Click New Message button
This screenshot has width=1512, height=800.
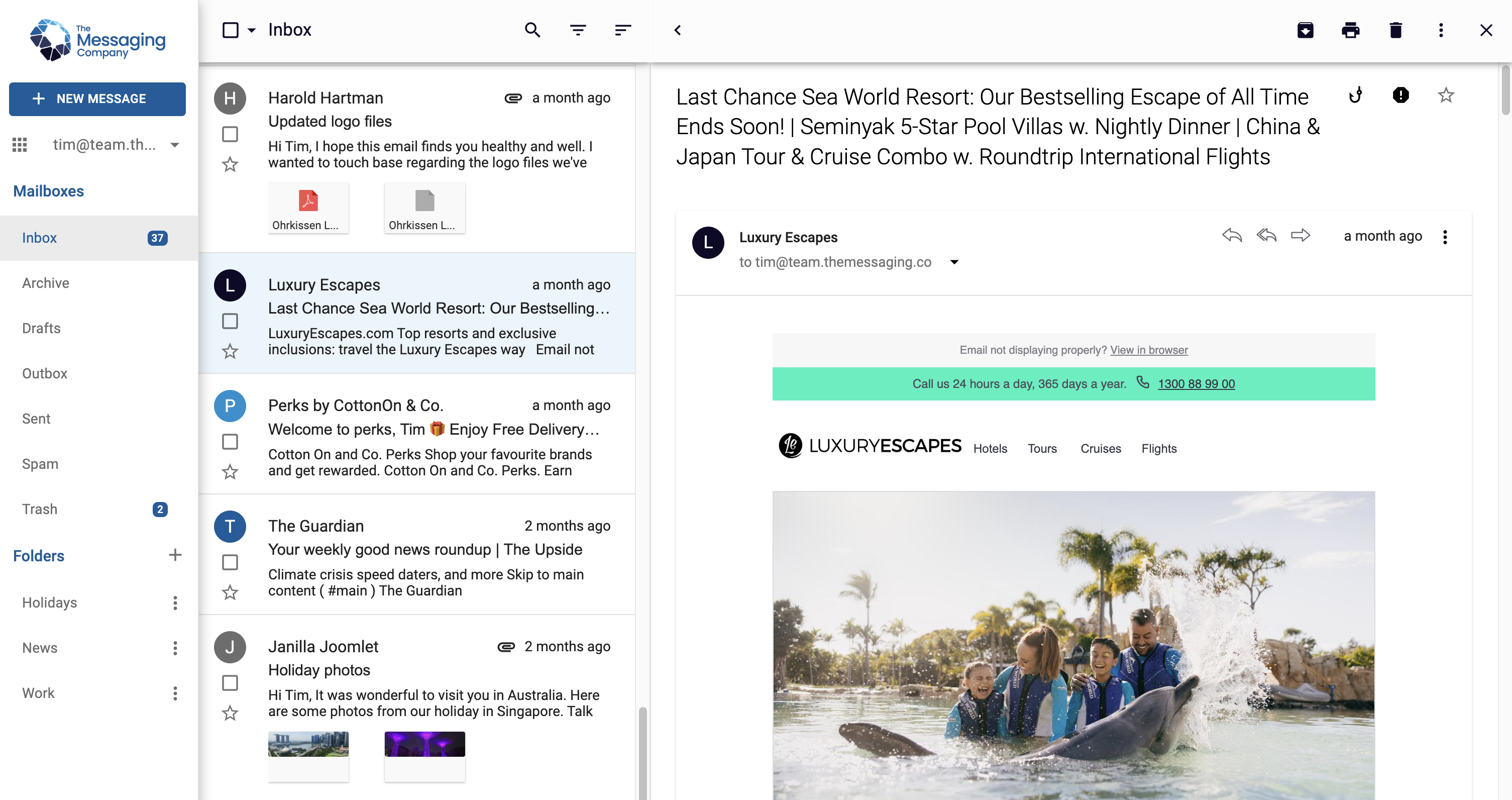[98, 98]
